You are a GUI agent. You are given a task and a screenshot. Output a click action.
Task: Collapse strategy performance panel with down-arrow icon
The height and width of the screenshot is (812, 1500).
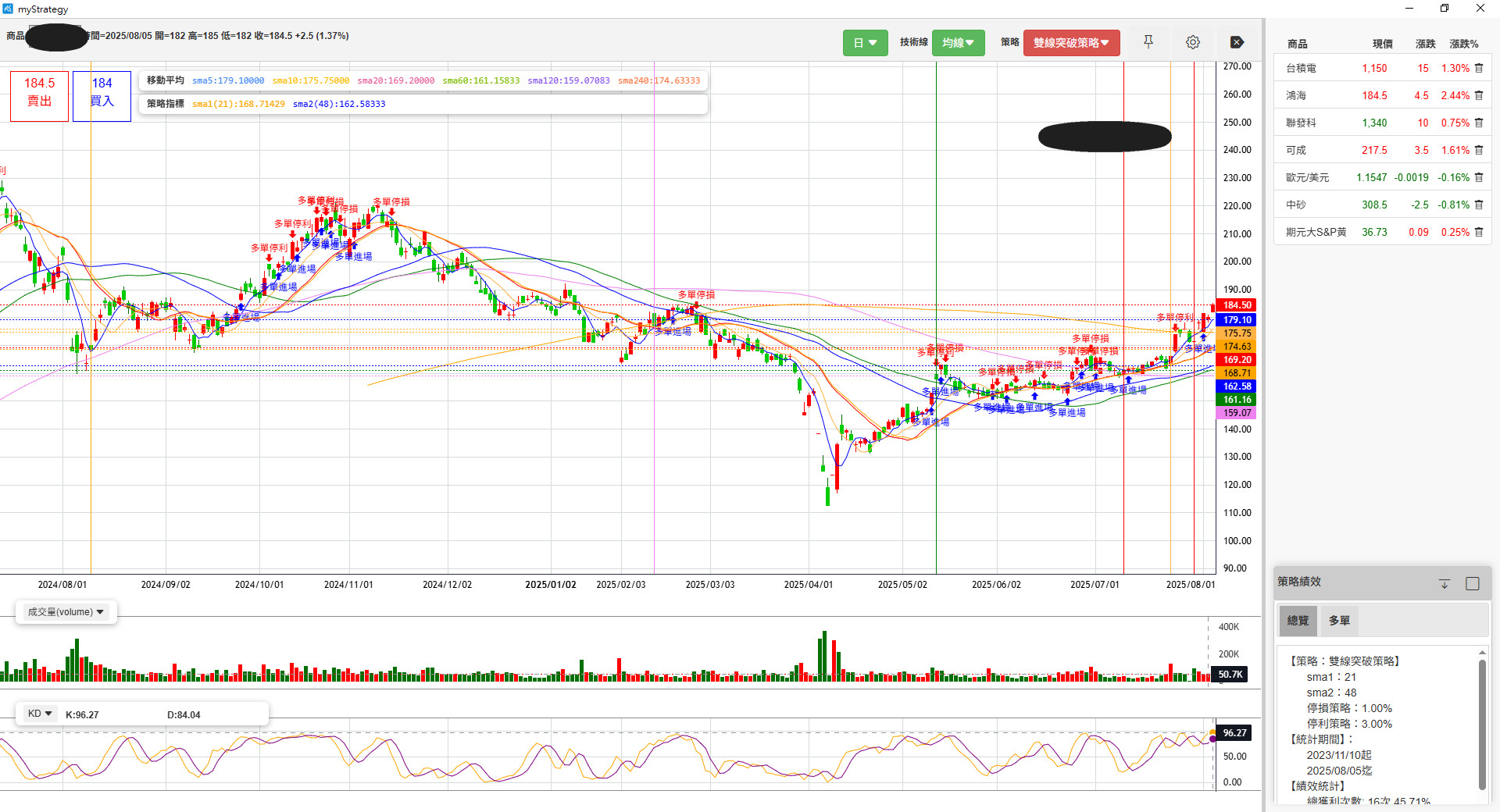(1444, 583)
